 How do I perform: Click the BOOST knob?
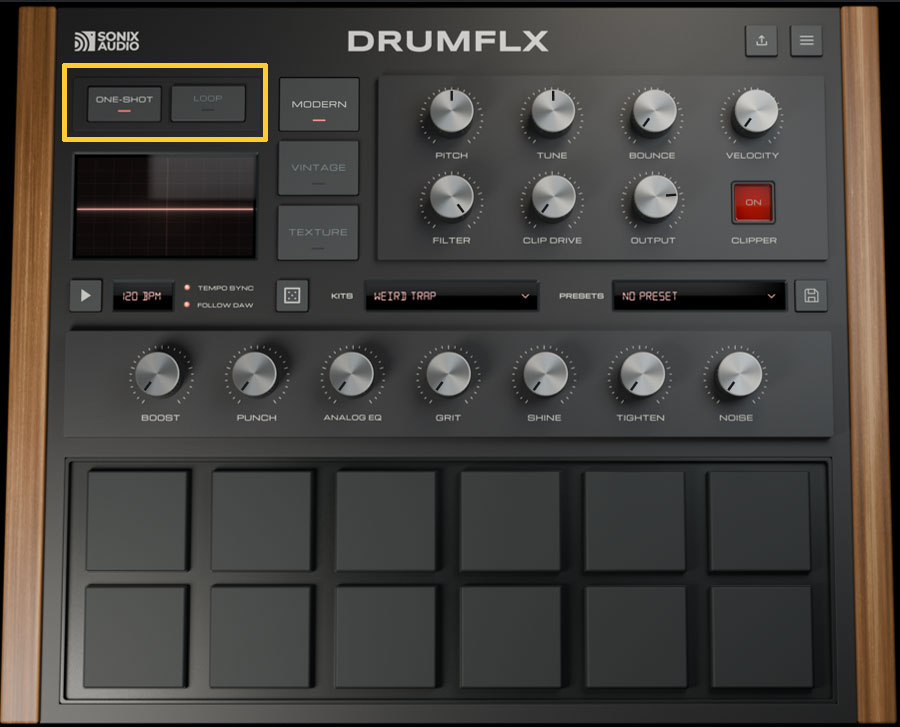click(157, 374)
